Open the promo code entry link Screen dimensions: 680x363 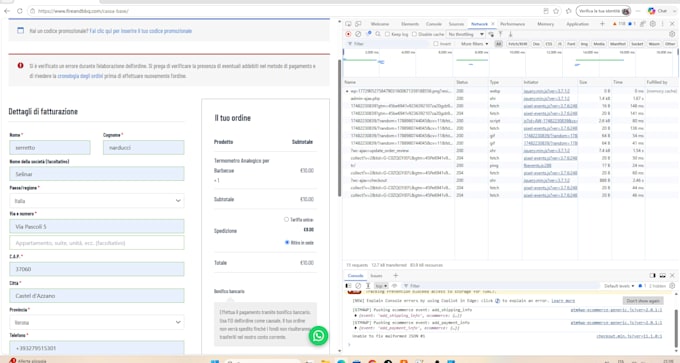(x=141, y=31)
